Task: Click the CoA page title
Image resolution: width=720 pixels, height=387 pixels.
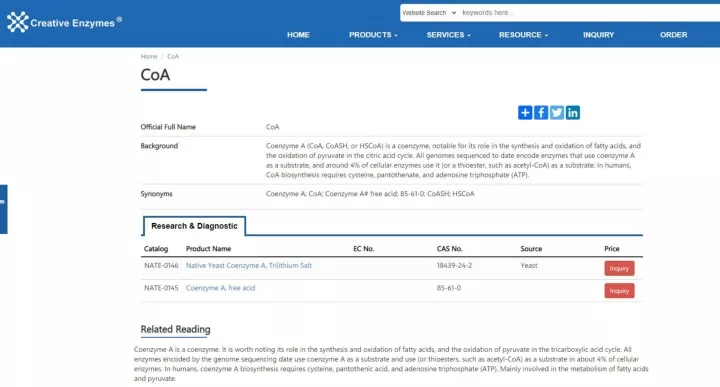Action: tap(155, 74)
